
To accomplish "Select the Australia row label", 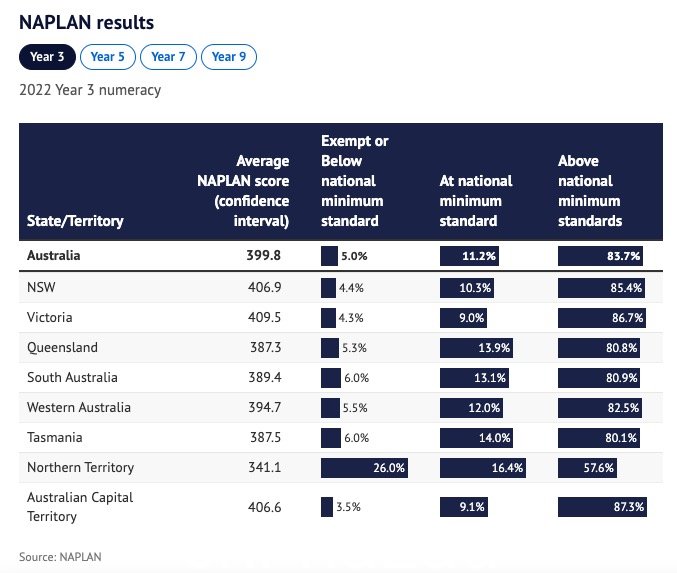I will [54, 255].
